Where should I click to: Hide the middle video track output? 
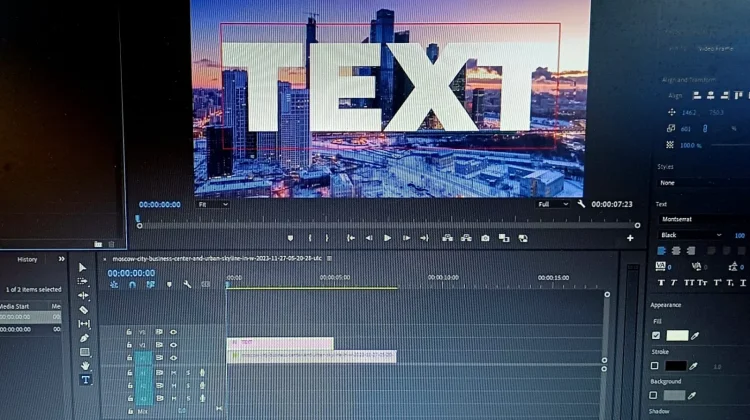click(x=173, y=345)
